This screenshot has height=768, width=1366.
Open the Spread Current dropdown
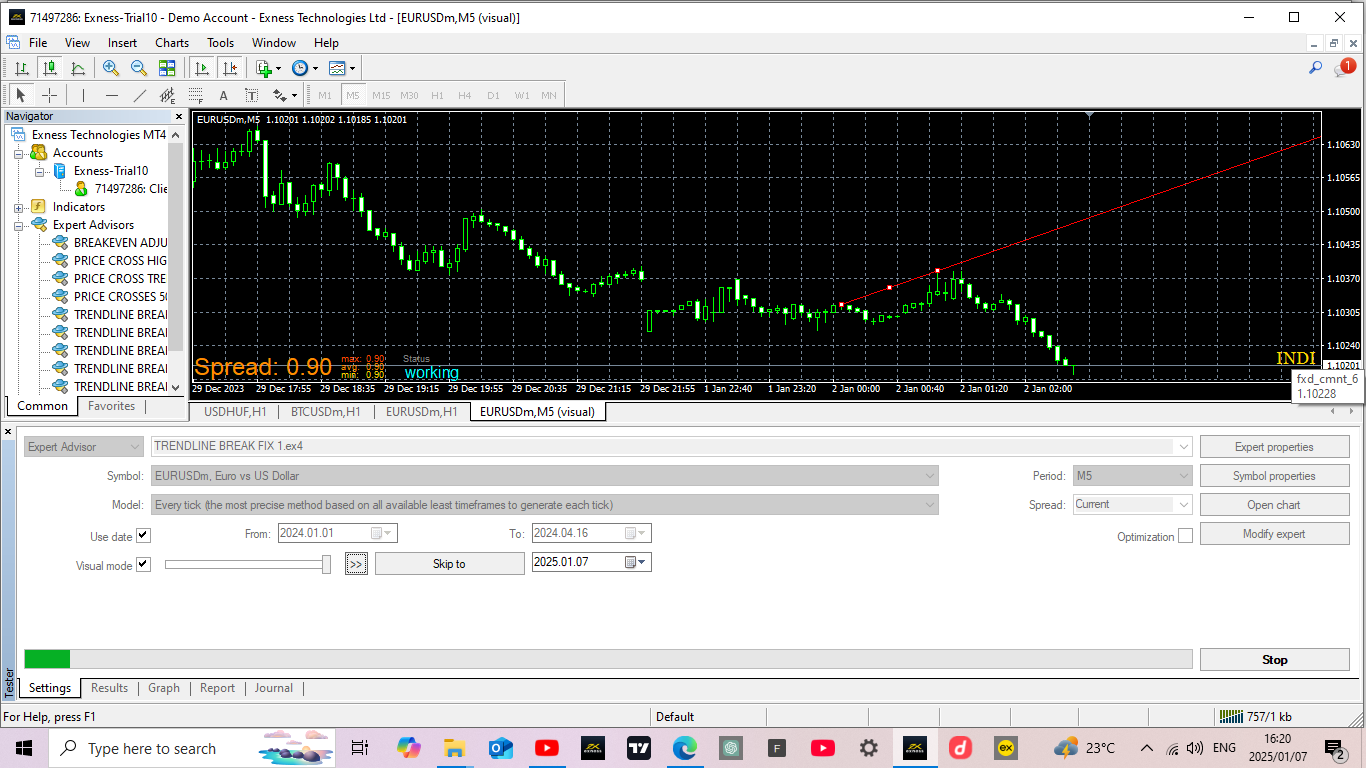pyautogui.click(x=1132, y=505)
